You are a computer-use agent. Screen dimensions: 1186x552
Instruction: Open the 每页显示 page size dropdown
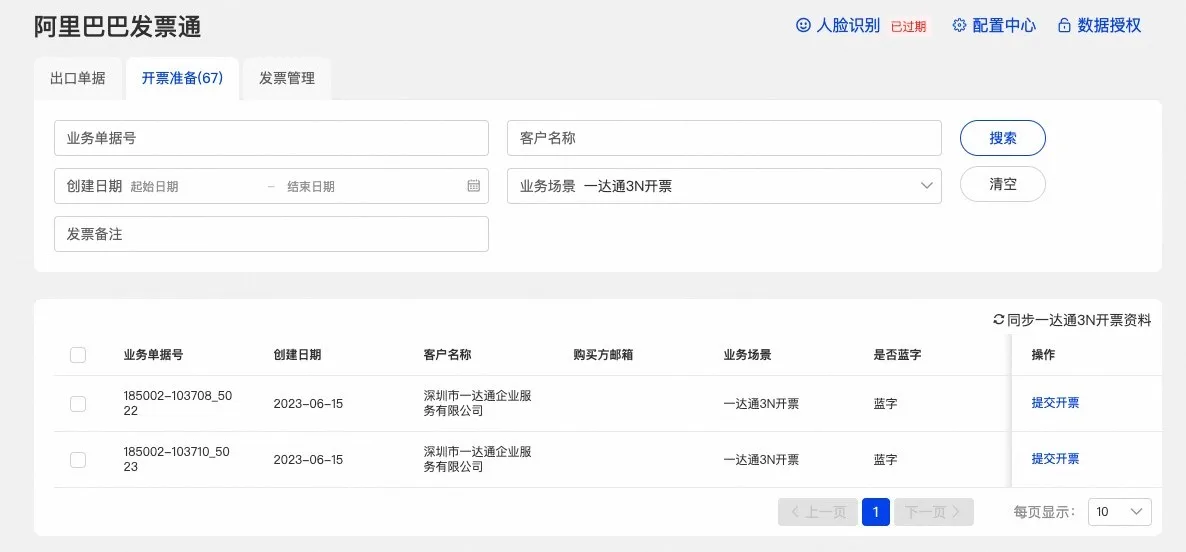click(x=1119, y=512)
